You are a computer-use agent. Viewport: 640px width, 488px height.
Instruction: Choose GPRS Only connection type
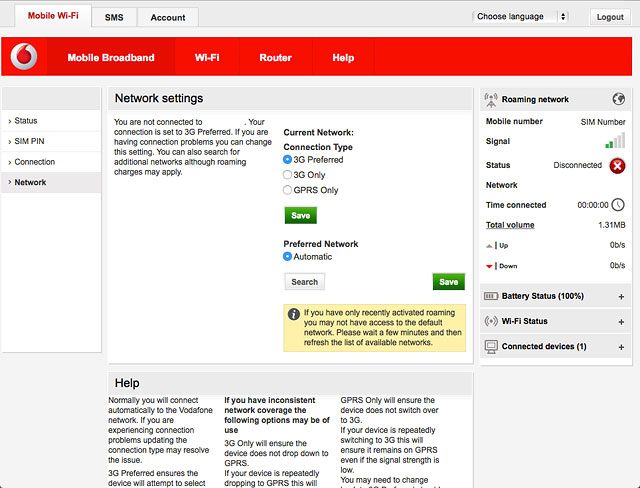[x=287, y=190]
